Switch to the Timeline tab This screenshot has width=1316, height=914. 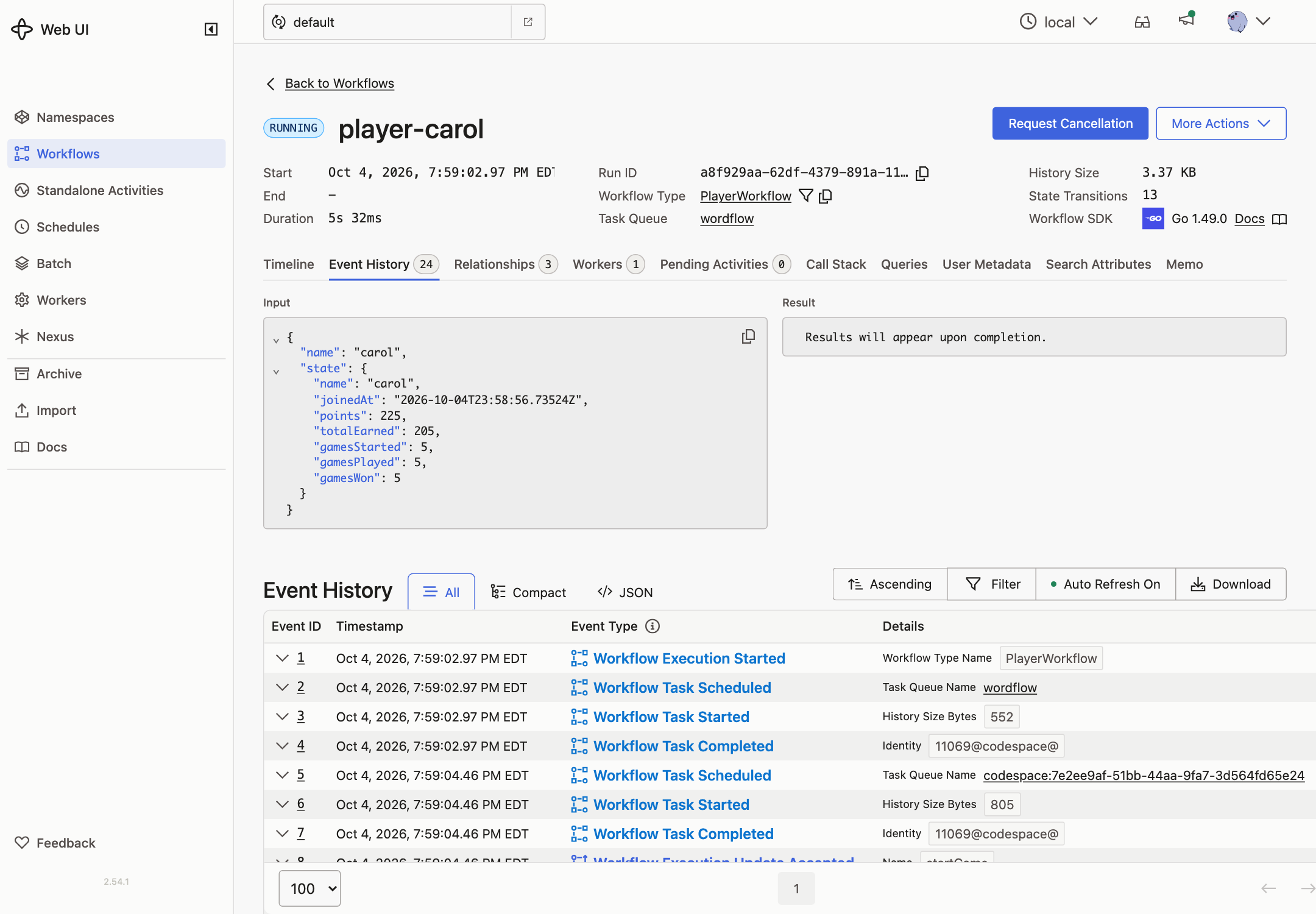tap(288, 264)
